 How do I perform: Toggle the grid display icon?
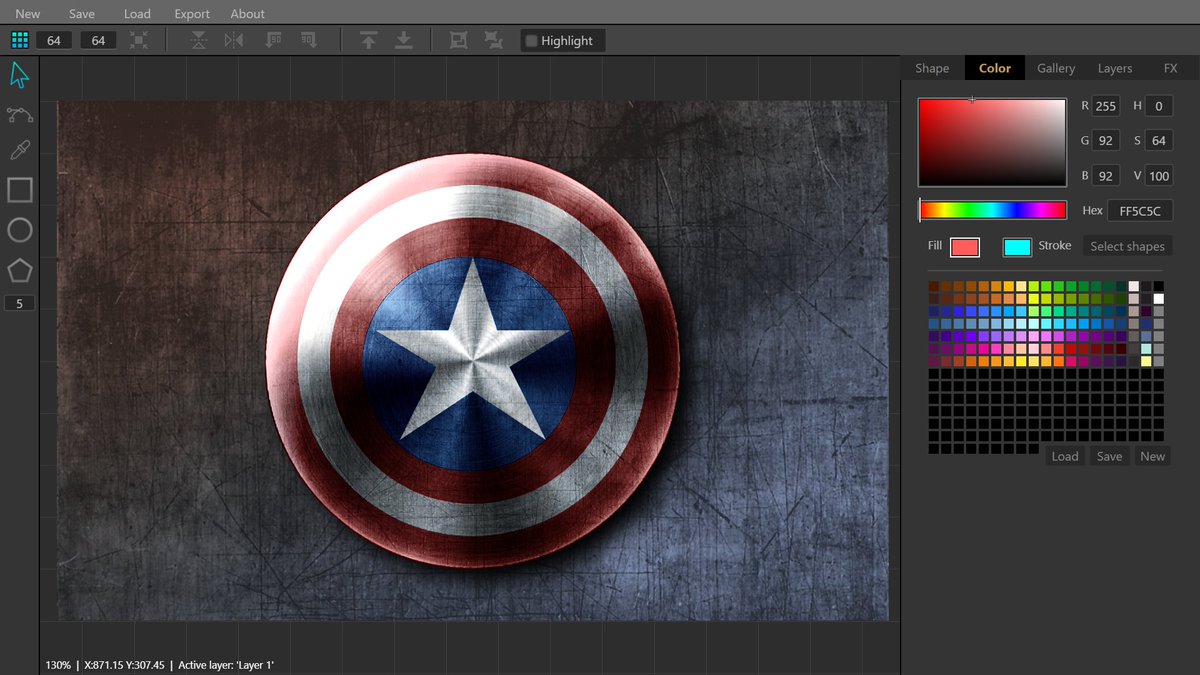19,40
